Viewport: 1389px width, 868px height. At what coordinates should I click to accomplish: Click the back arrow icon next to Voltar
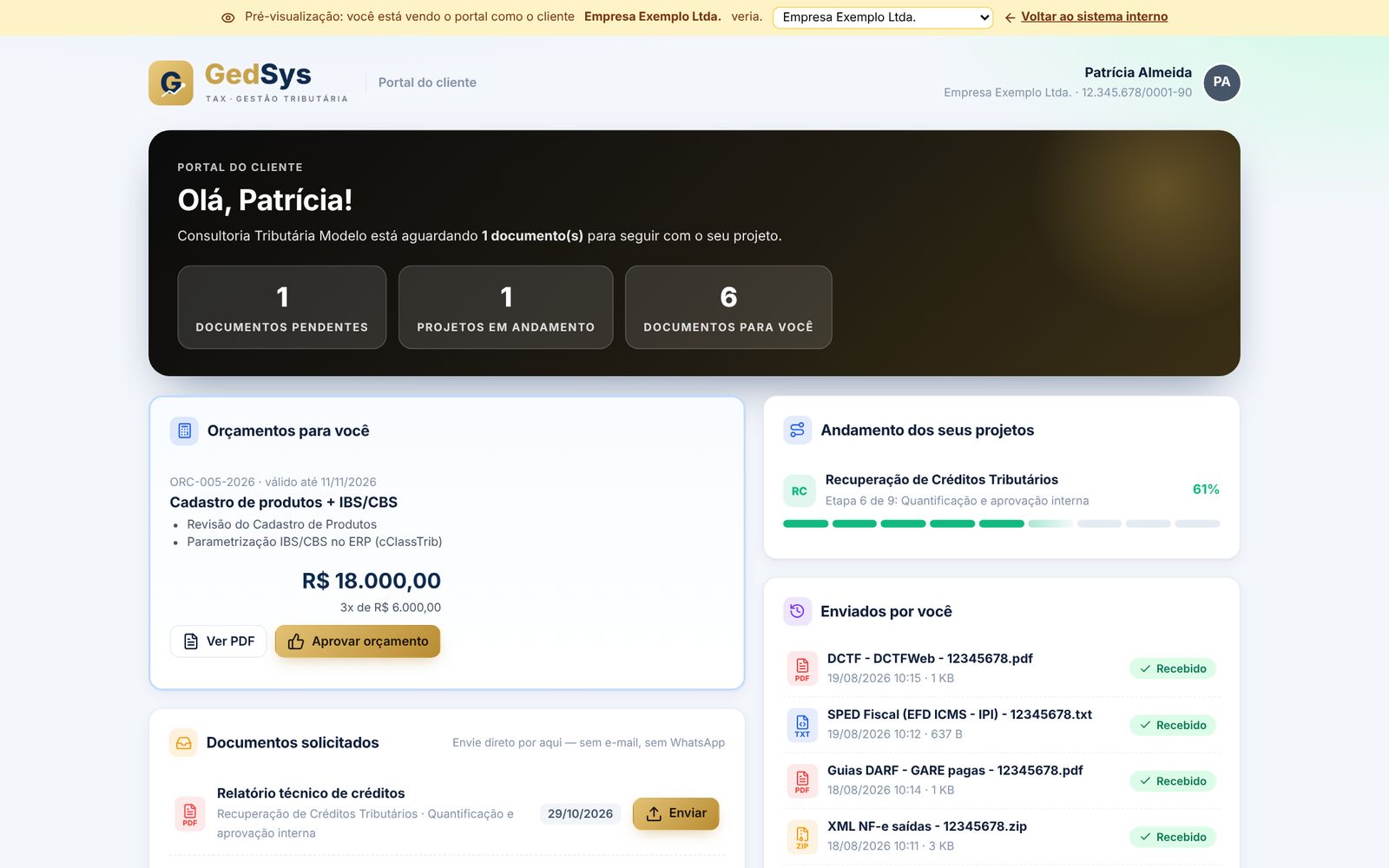pyautogui.click(x=1010, y=17)
